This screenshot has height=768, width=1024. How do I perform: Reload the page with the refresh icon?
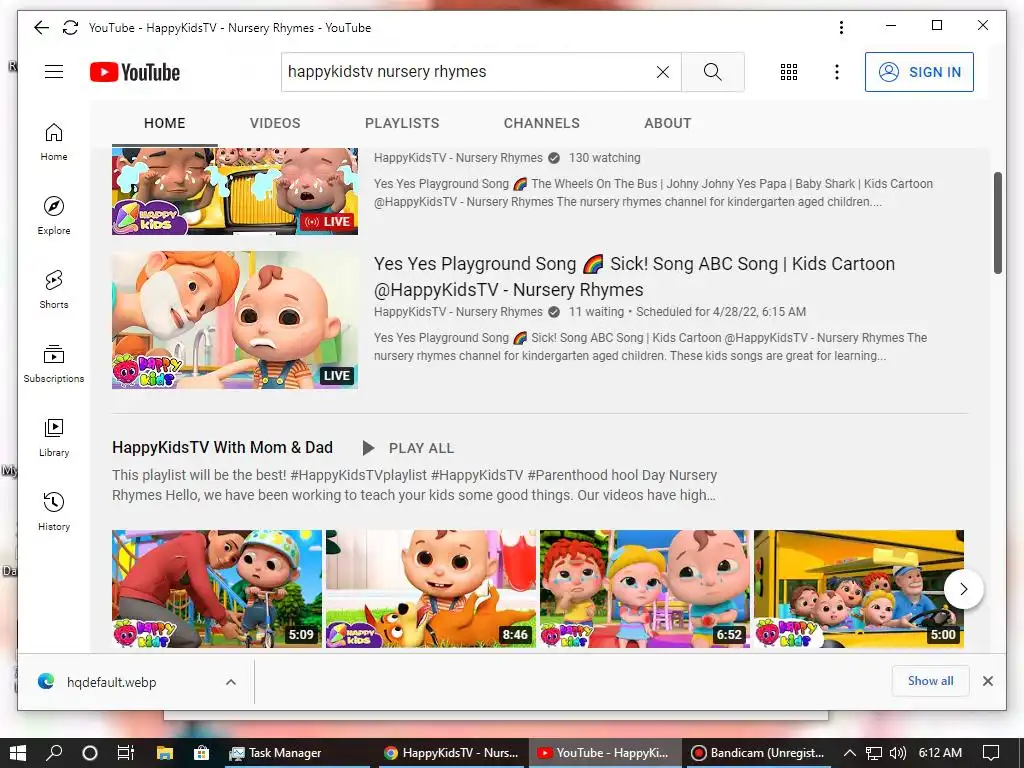point(71,27)
